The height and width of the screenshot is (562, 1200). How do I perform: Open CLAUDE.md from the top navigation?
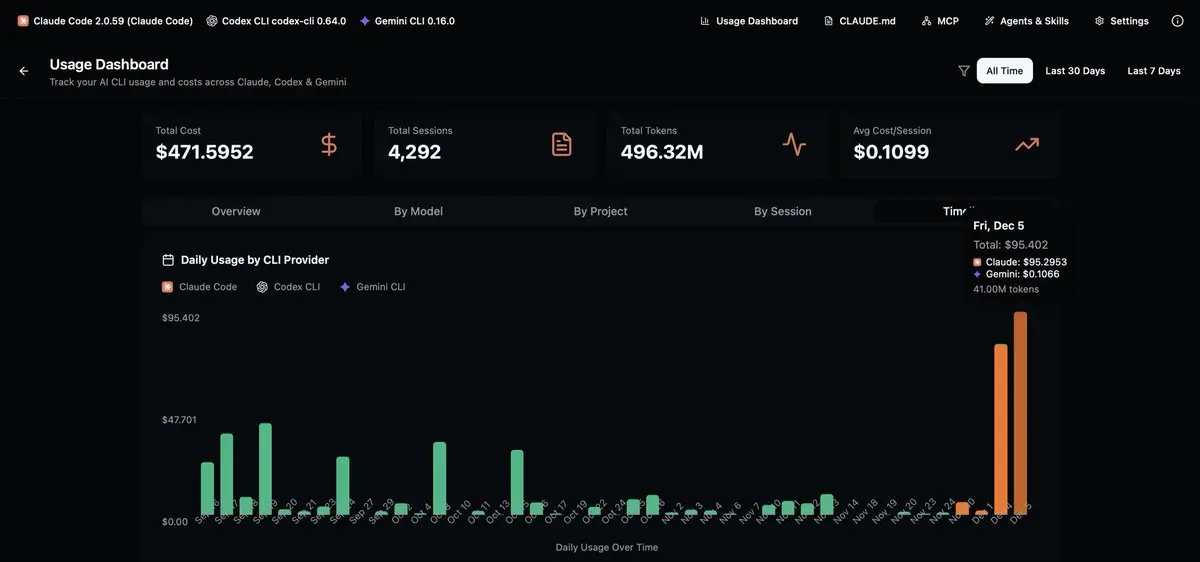(x=867, y=21)
